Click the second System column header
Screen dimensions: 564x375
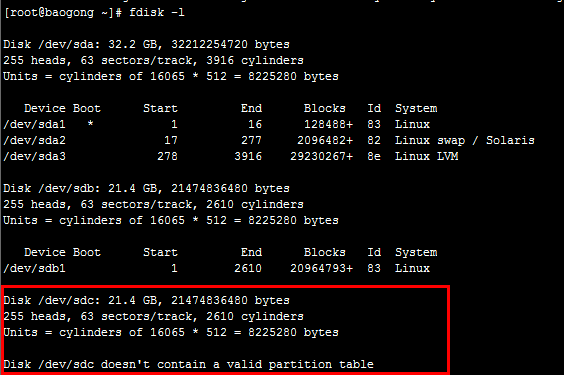tap(416, 252)
